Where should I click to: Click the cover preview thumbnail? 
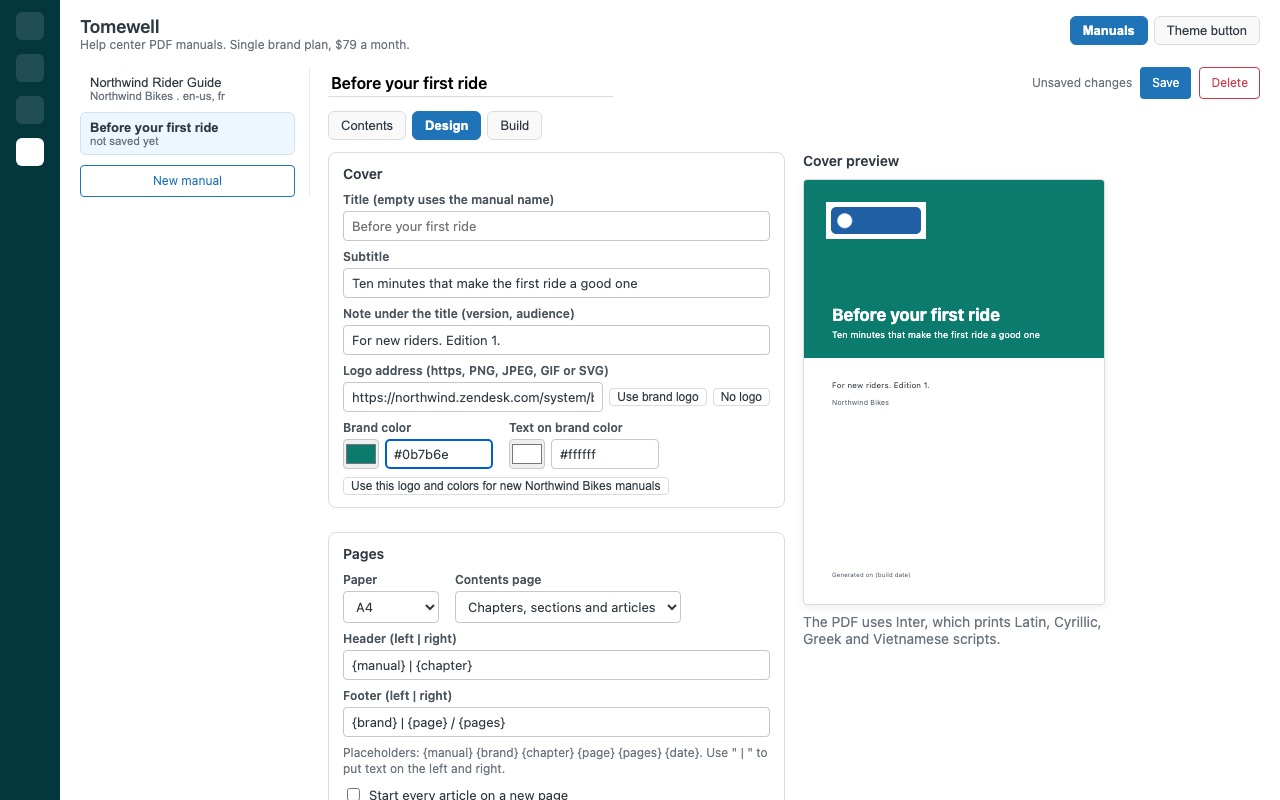coord(954,392)
